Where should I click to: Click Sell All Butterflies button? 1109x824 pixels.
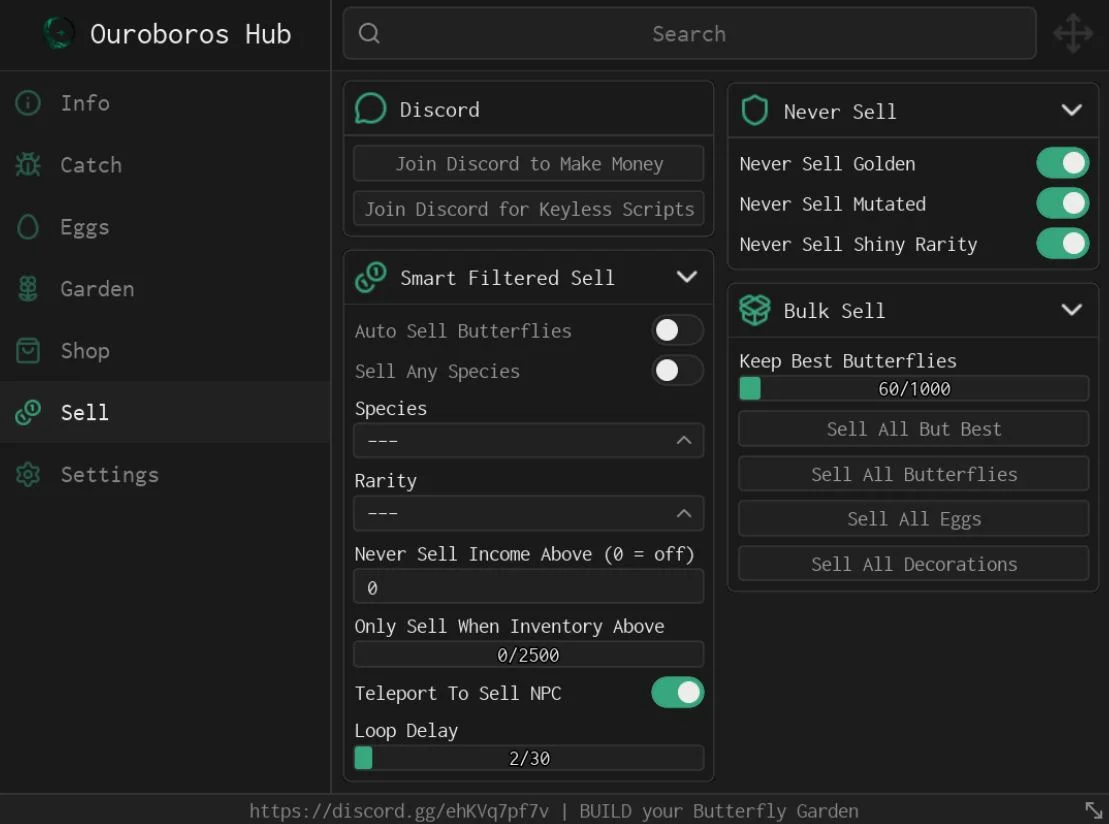coord(914,475)
